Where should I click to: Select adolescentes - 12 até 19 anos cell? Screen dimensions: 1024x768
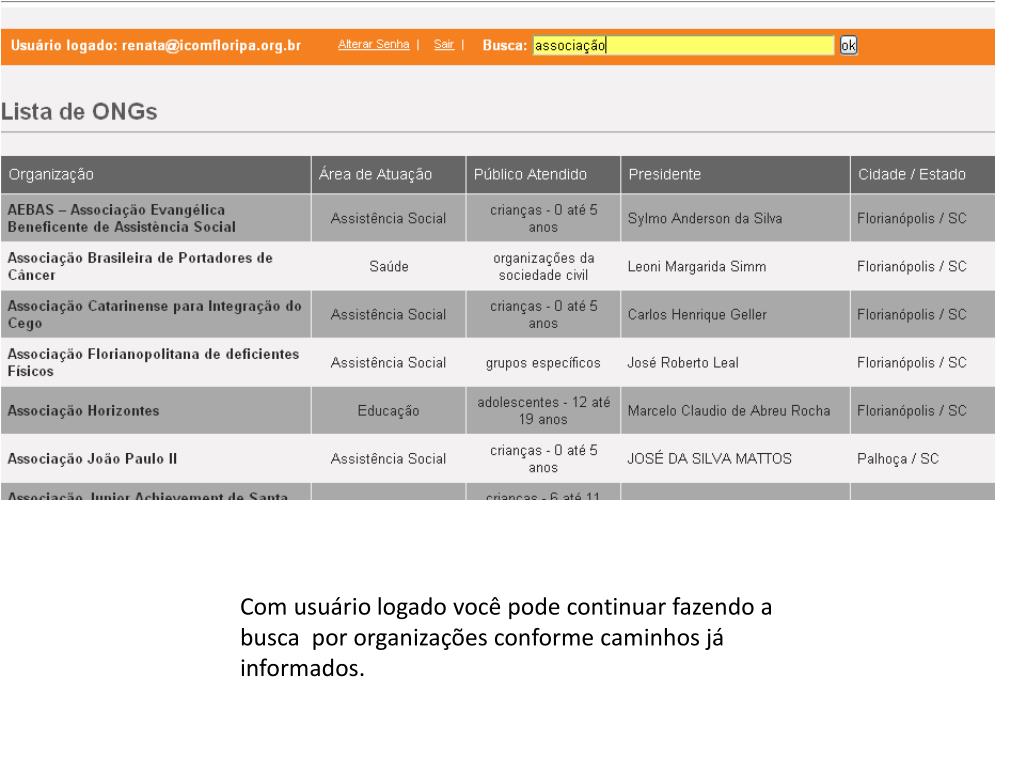(x=543, y=411)
